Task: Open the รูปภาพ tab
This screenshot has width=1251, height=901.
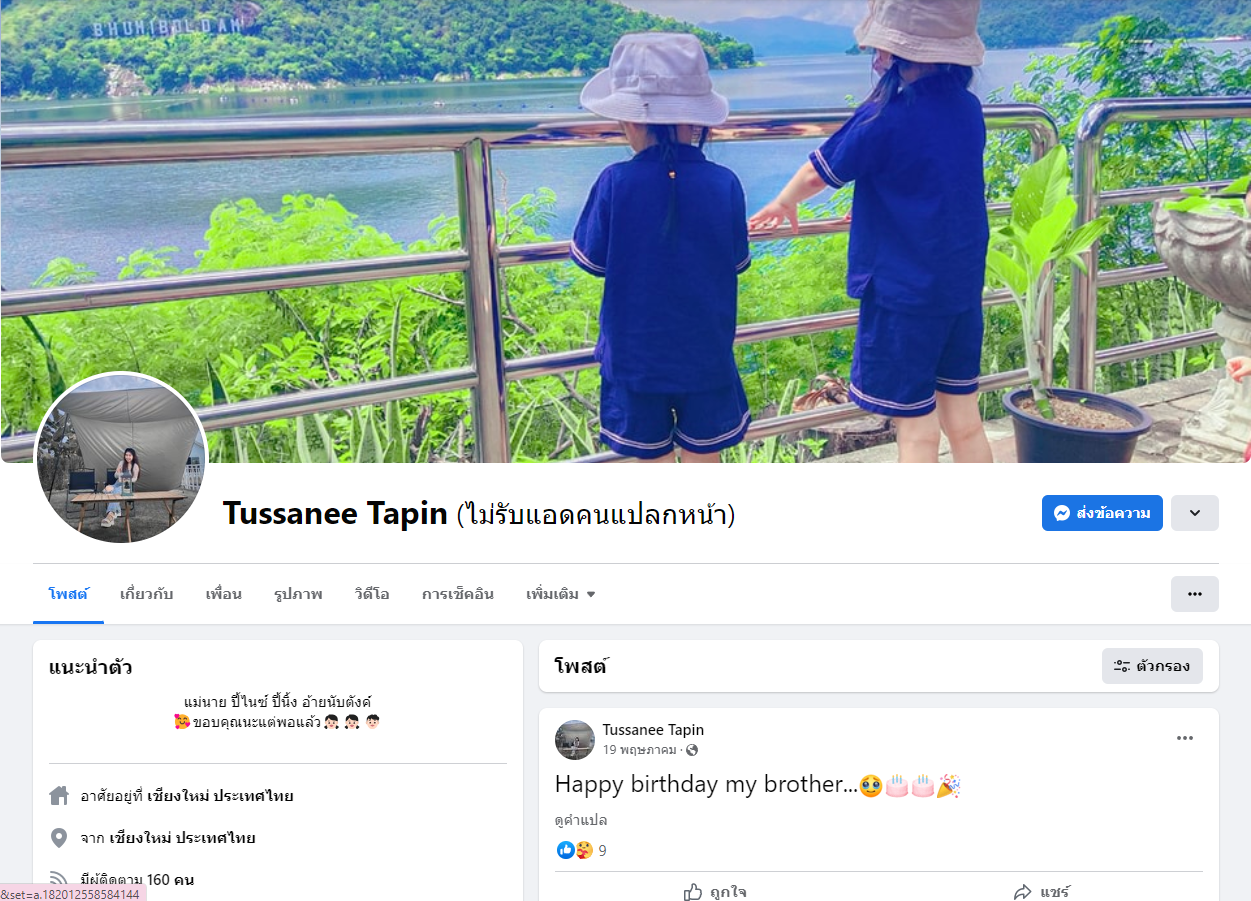Action: coord(298,594)
